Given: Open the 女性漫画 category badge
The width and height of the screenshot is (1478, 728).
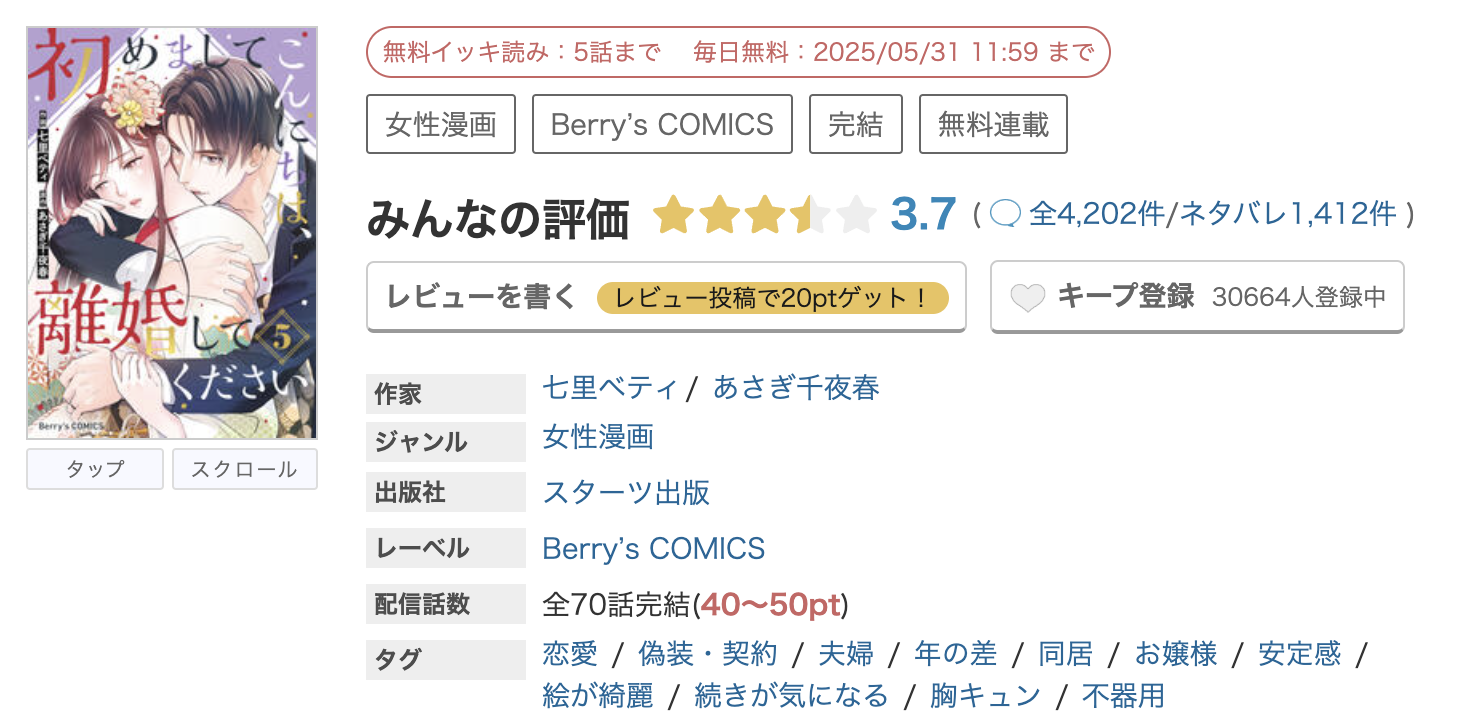Looking at the screenshot, I should 440,123.
